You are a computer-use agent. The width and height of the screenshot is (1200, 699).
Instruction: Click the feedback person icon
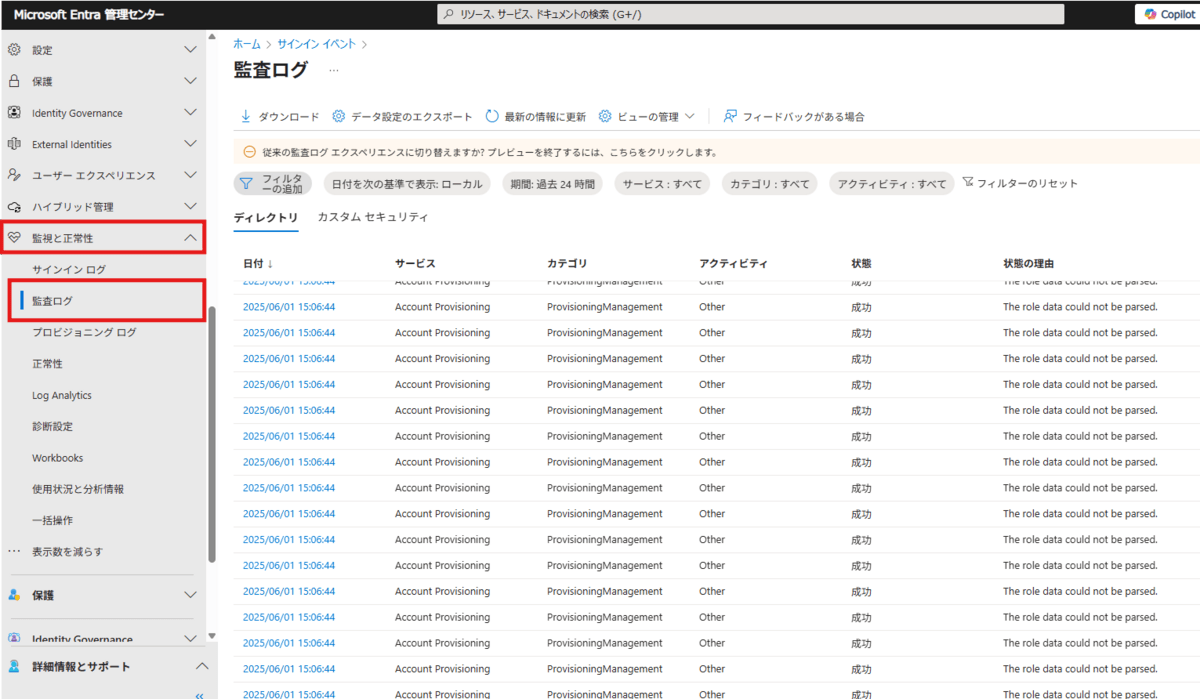pyautogui.click(x=730, y=116)
